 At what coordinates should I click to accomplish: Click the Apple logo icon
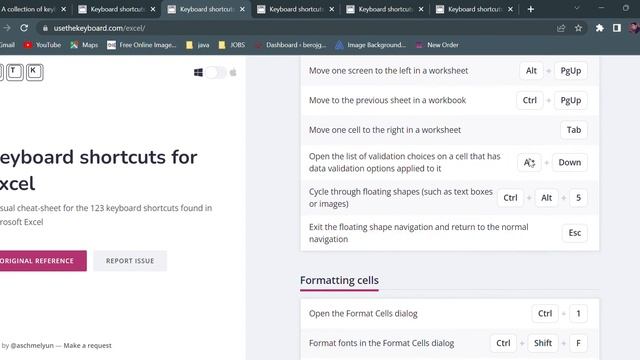[233, 73]
